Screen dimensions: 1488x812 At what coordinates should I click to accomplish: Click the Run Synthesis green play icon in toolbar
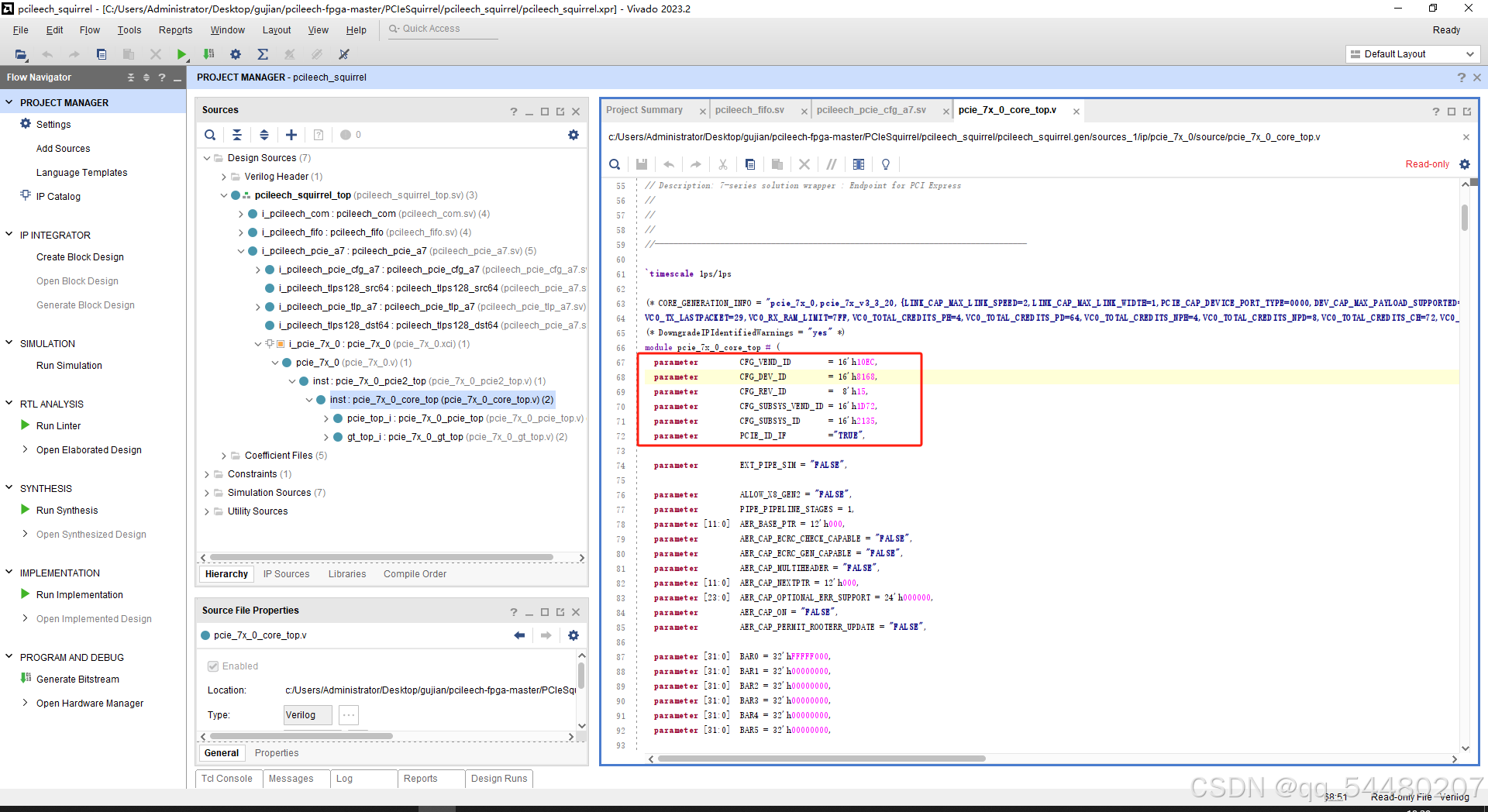[x=181, y=54]
